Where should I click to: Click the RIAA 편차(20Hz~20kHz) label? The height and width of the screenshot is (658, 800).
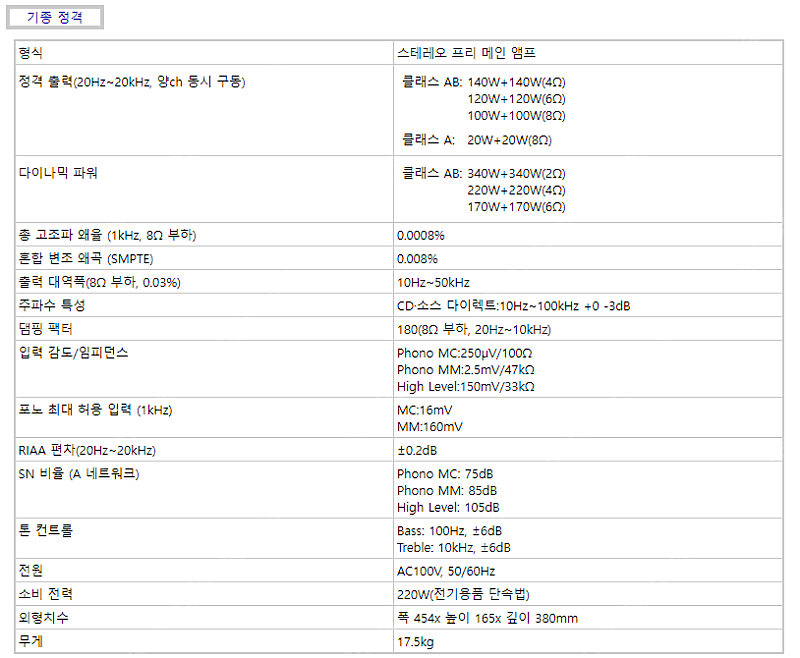click(87, 450)
